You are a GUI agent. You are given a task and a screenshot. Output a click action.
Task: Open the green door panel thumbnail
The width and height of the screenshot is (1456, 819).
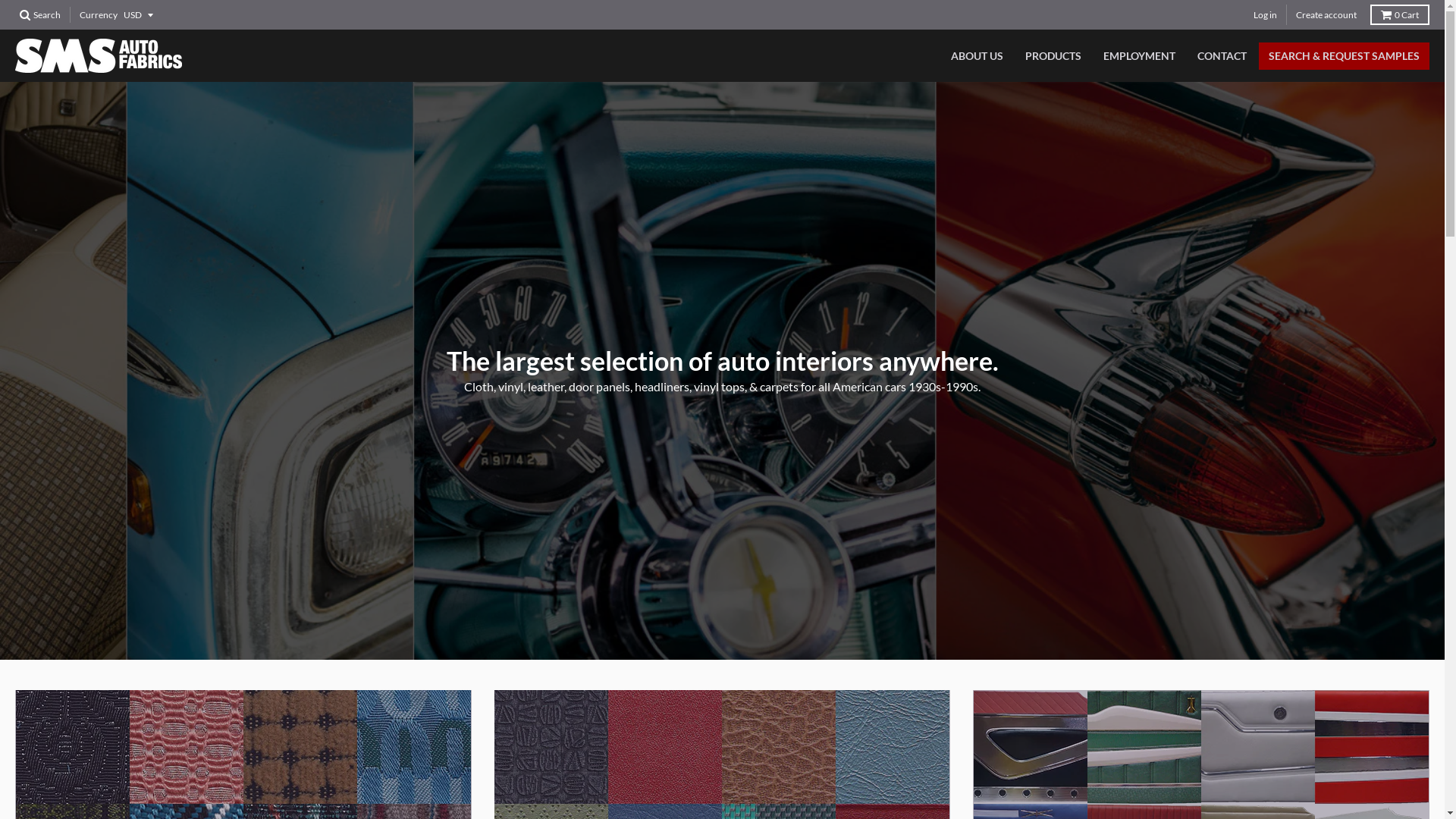click(1144, 746)
